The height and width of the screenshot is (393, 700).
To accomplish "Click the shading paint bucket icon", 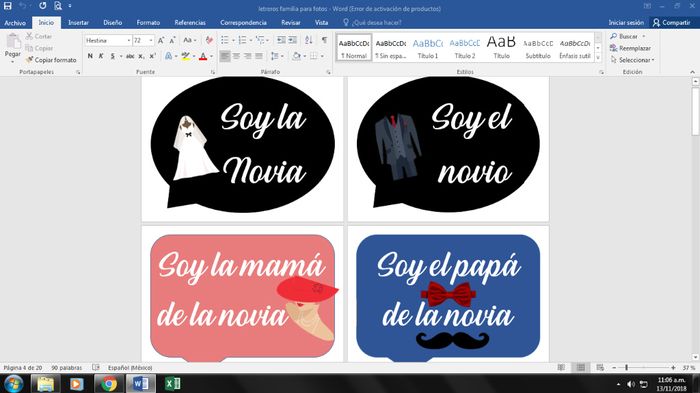I will [296, 56].
